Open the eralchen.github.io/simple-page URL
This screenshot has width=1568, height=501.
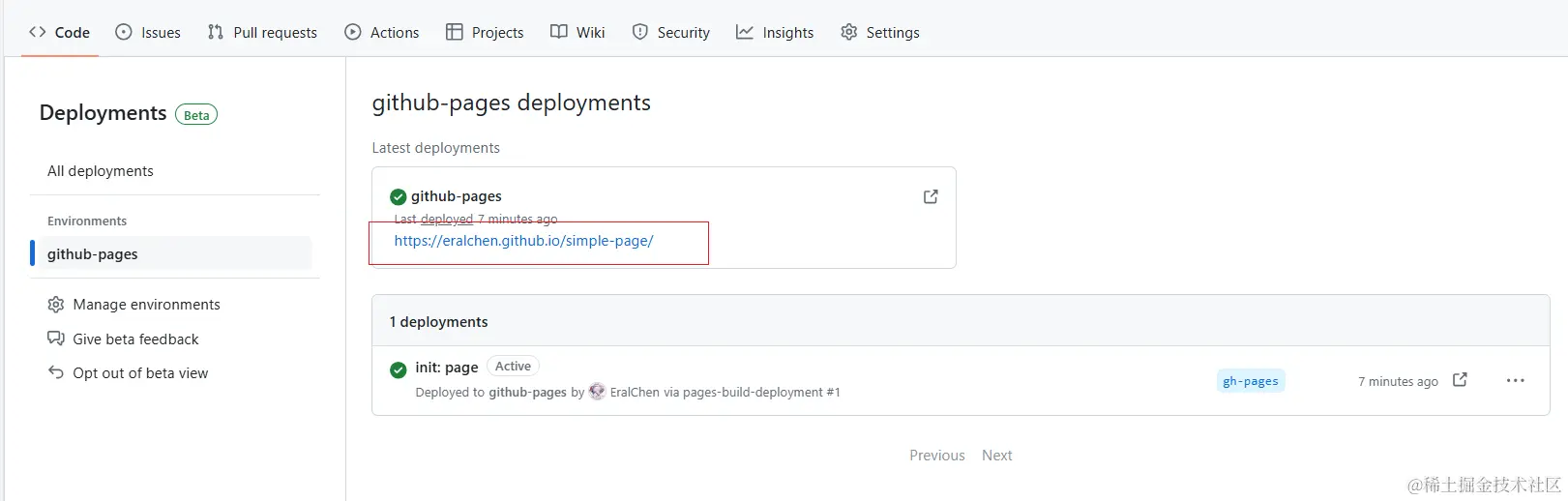tap(523, 241)
